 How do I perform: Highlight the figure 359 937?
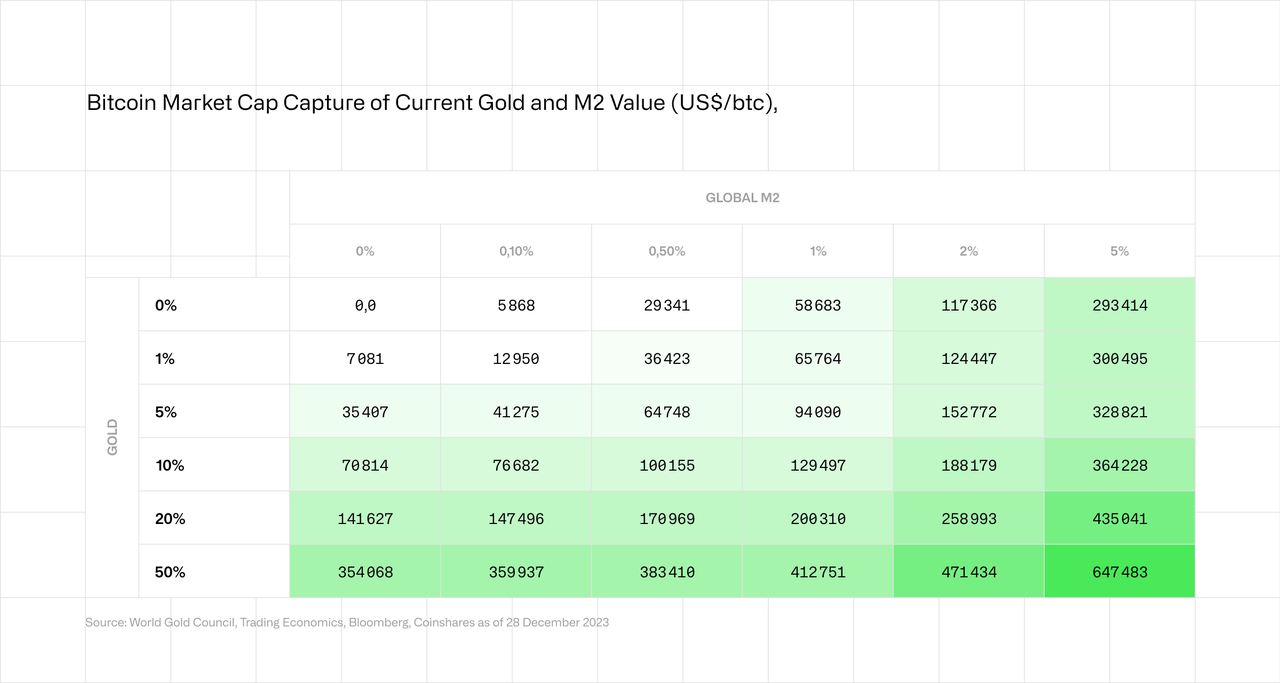pos(516,572)
